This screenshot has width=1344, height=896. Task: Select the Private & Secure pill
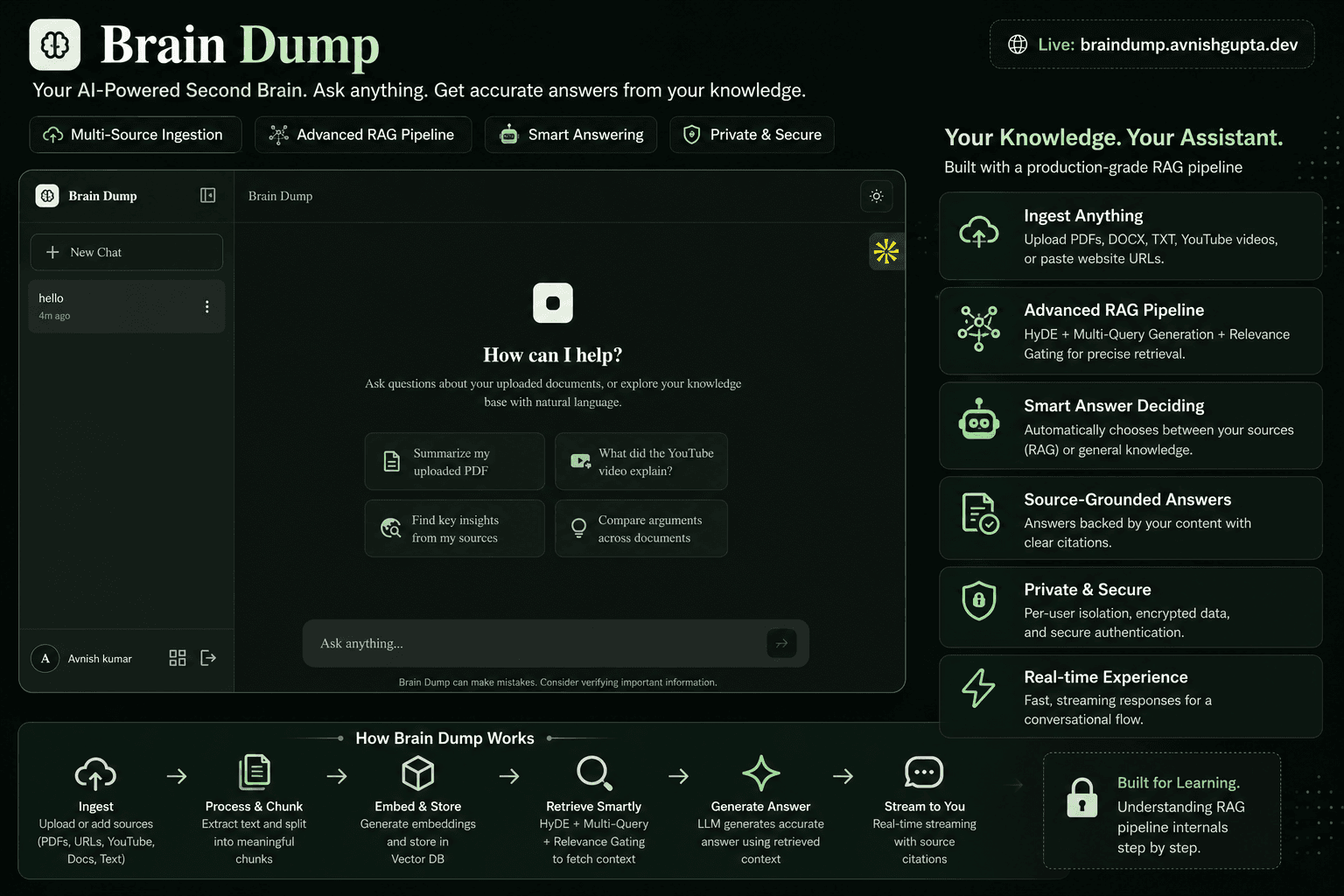[x=752, y=135]
